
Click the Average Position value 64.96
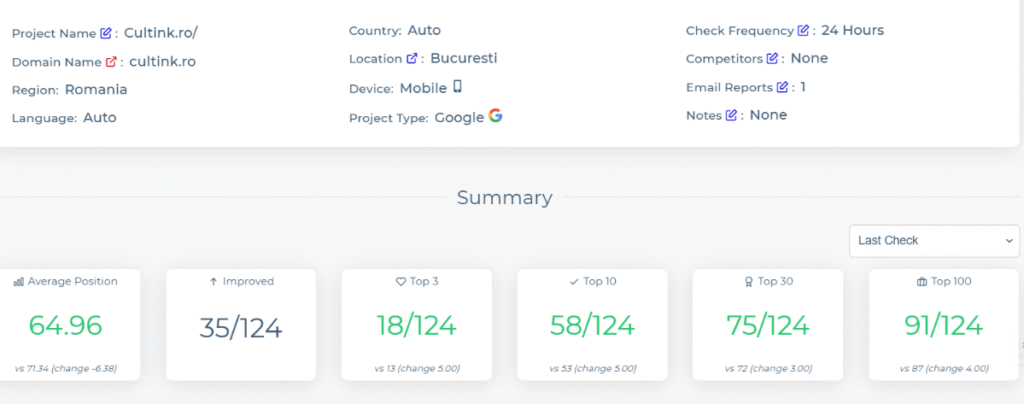[x=66, y=324]
